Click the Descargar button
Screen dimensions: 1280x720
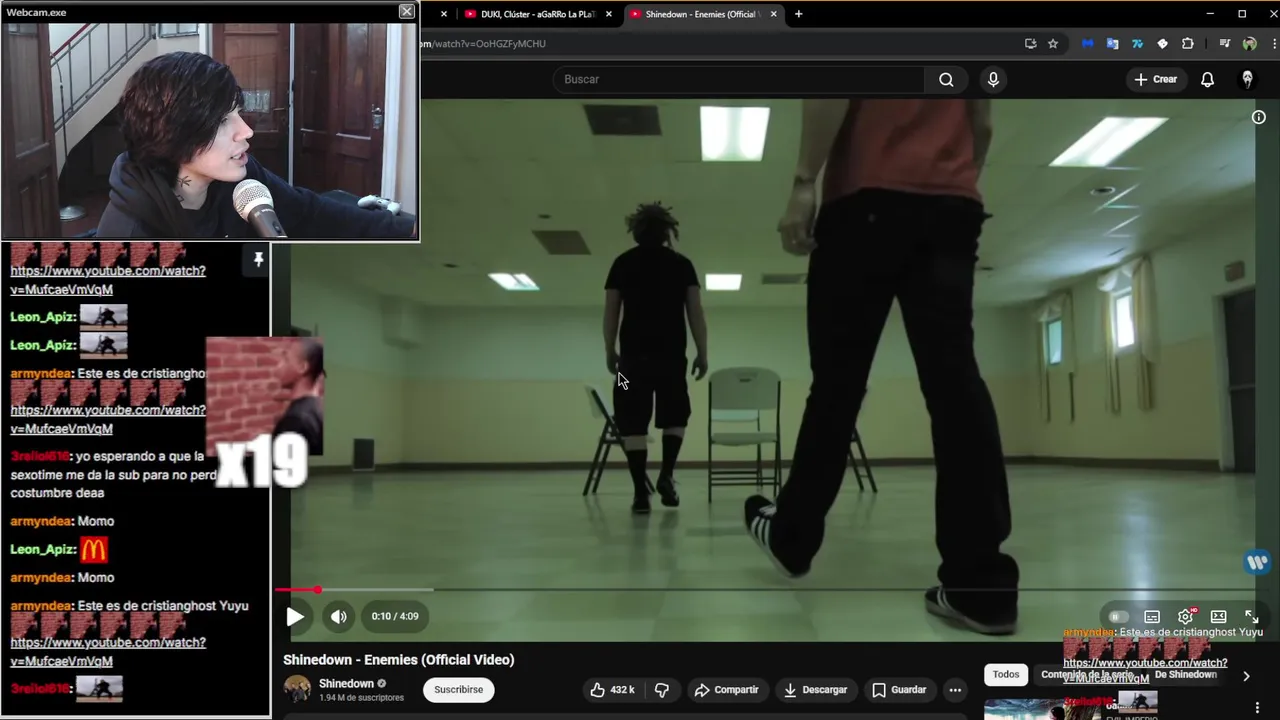(x=815, y=690)
